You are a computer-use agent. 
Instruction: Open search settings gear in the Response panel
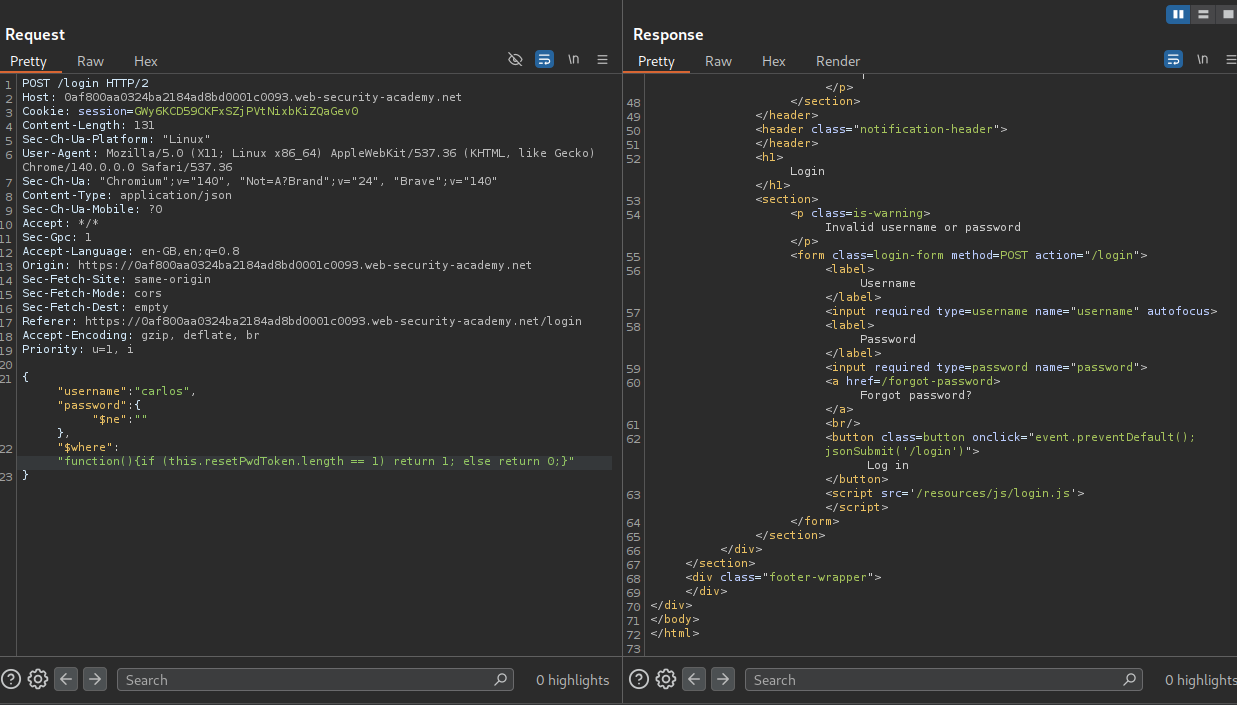(x=666, y=679)
